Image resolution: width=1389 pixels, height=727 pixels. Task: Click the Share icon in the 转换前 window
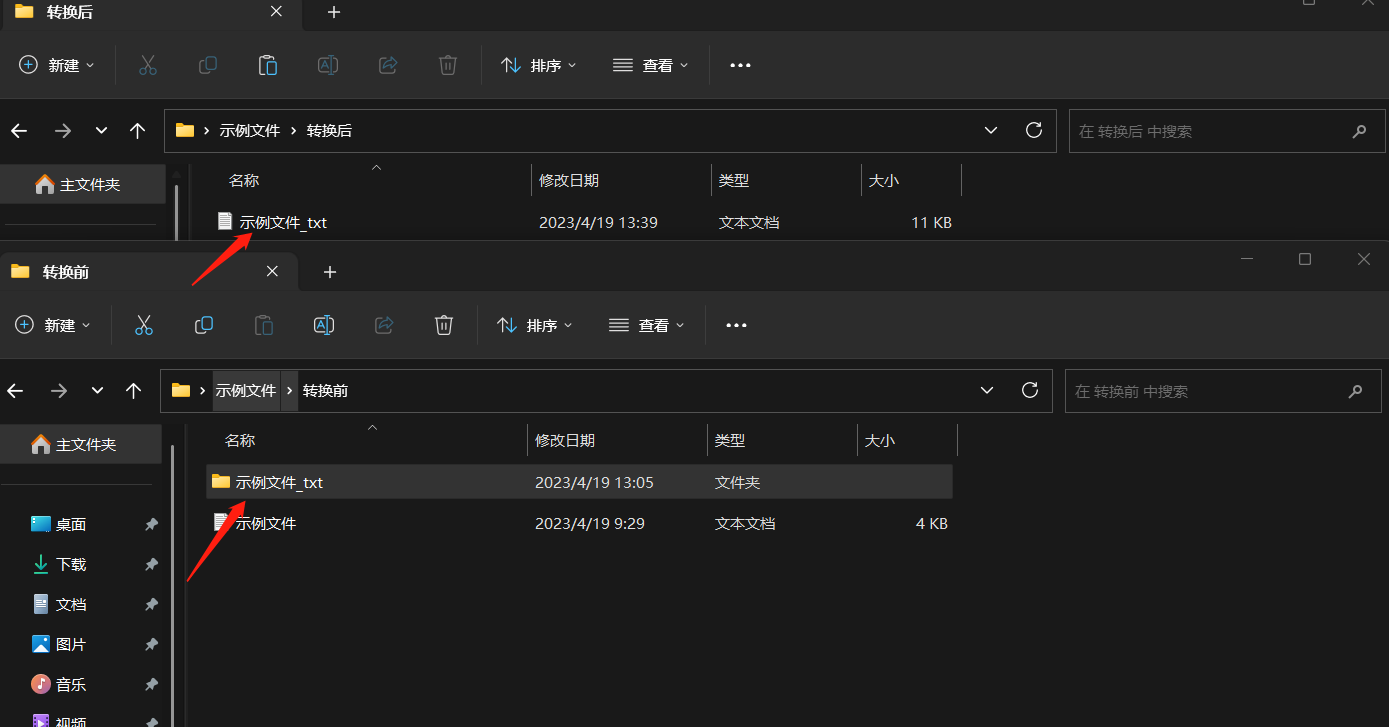(383, 325)
